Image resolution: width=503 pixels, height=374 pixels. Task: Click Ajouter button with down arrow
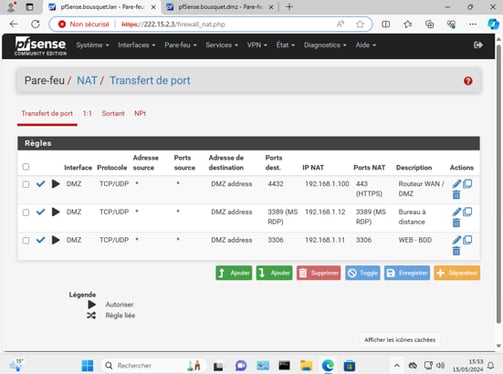[274, 273]
